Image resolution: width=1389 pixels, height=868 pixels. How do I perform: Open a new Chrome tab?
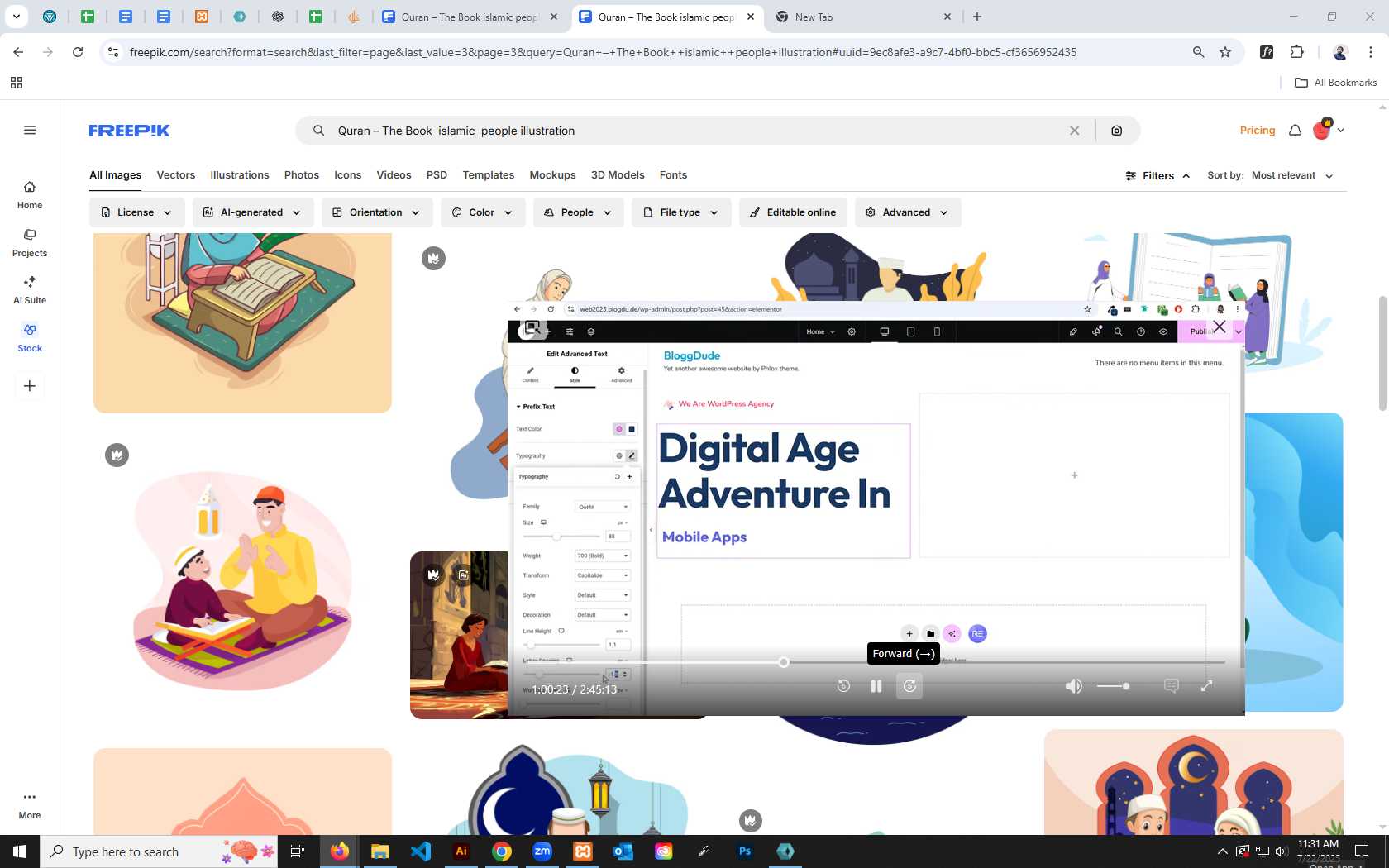[977, 17]
